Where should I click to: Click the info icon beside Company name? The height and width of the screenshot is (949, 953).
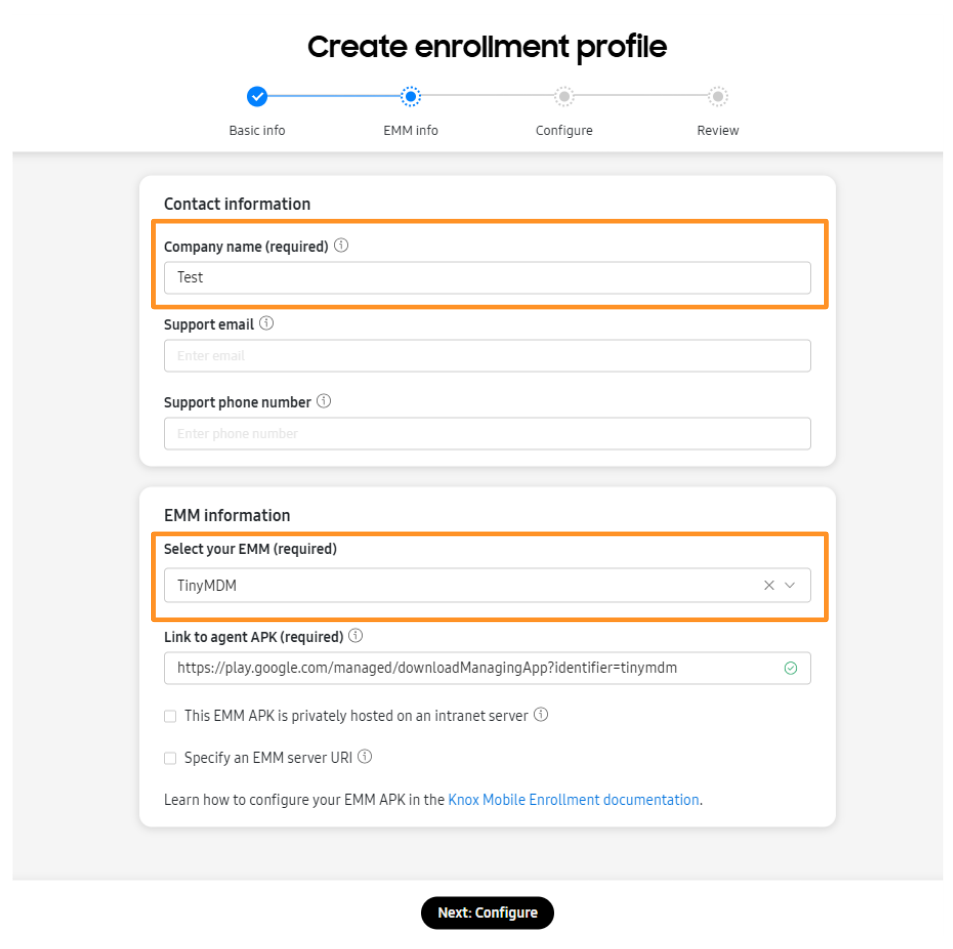tap(341, 246)
